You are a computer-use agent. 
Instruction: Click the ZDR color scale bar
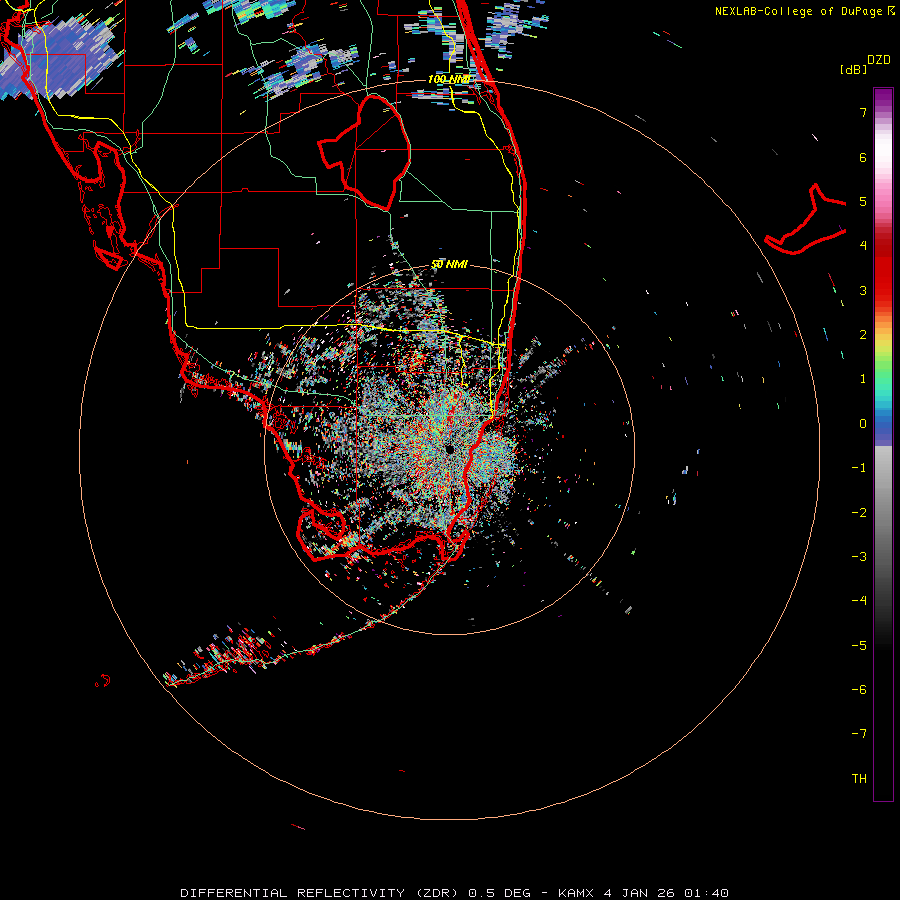883,444
